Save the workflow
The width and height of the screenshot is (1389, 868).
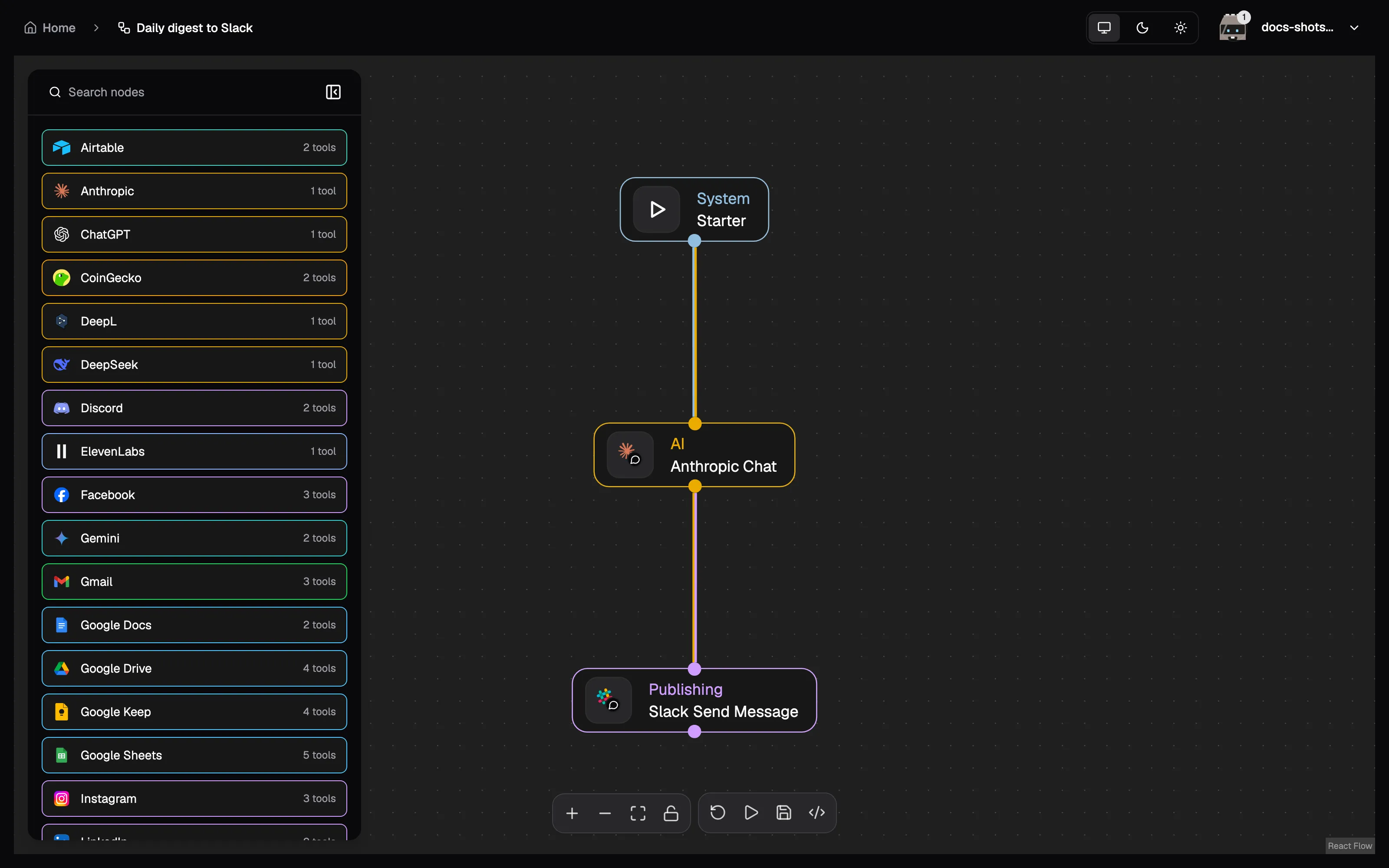783,812
